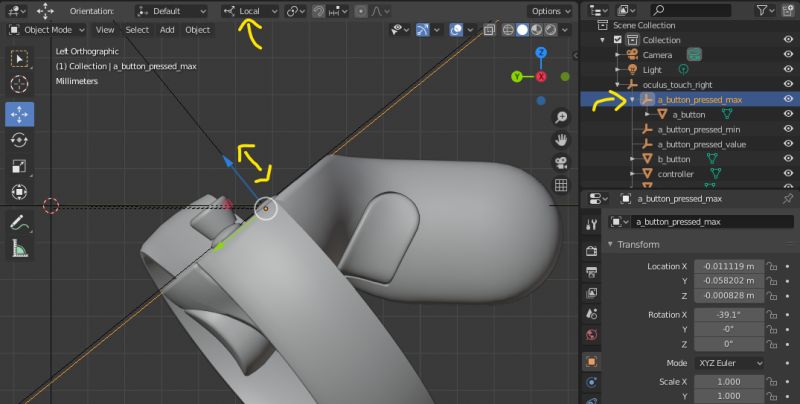This screenshot has height=404, width=800.
Task: Click the red X axis gizmo
Action: 541,77
